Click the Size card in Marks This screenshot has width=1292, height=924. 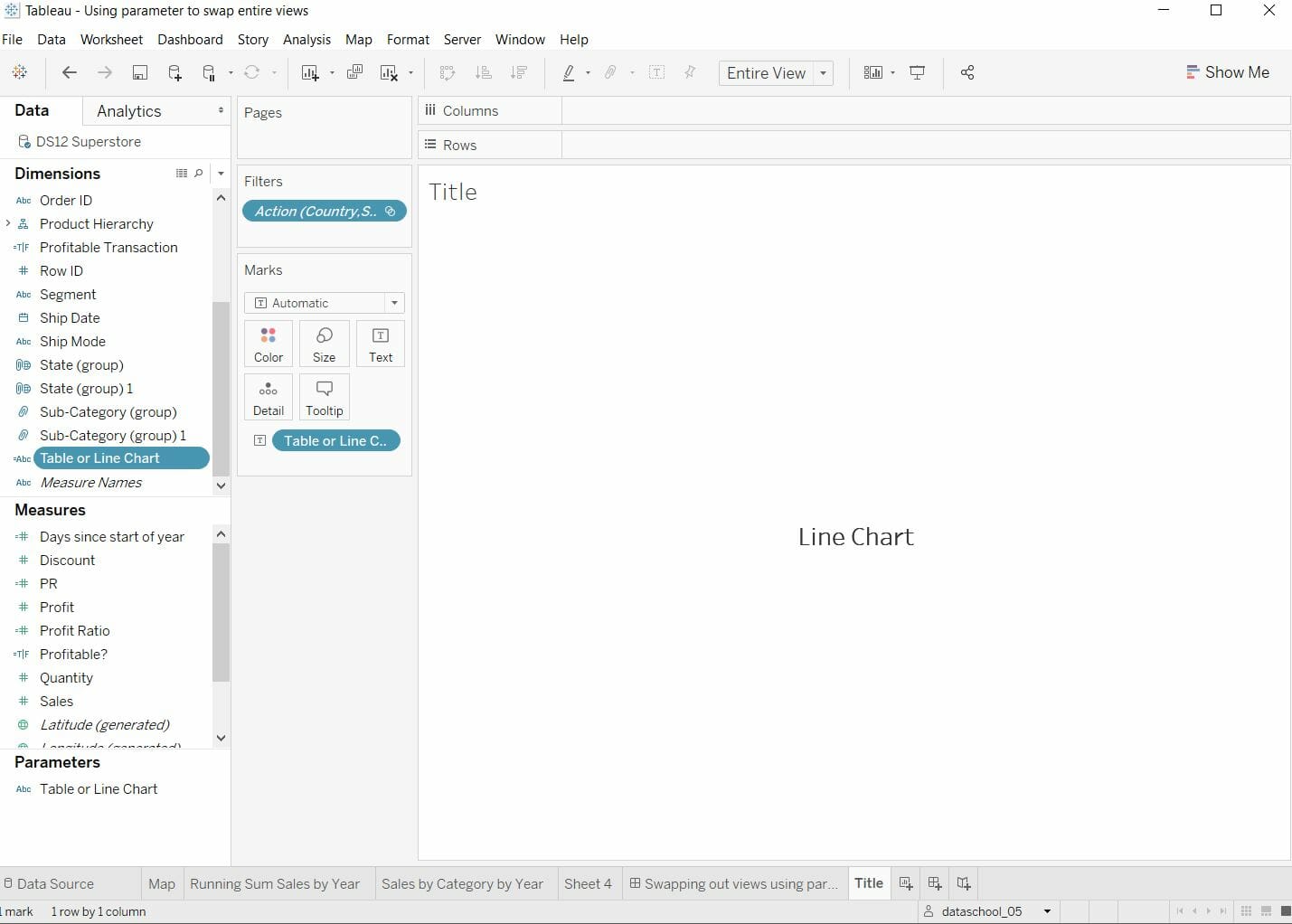324,344
